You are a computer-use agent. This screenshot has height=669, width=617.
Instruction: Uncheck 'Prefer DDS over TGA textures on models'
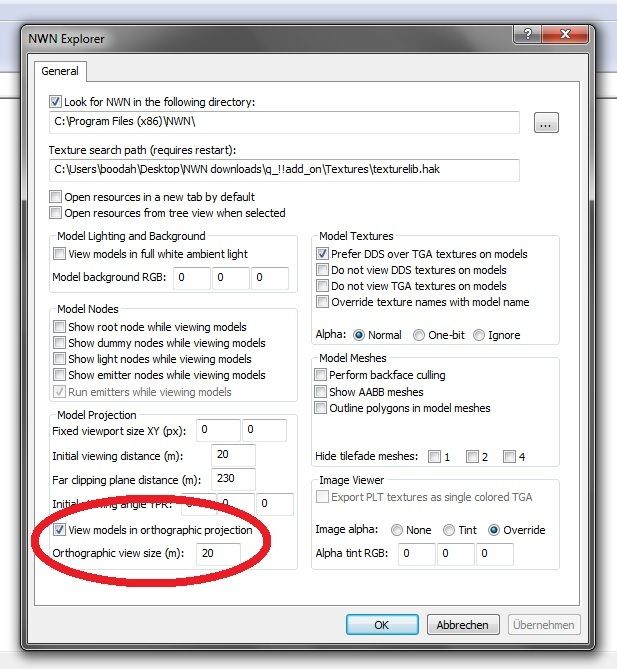click(322, 254)
